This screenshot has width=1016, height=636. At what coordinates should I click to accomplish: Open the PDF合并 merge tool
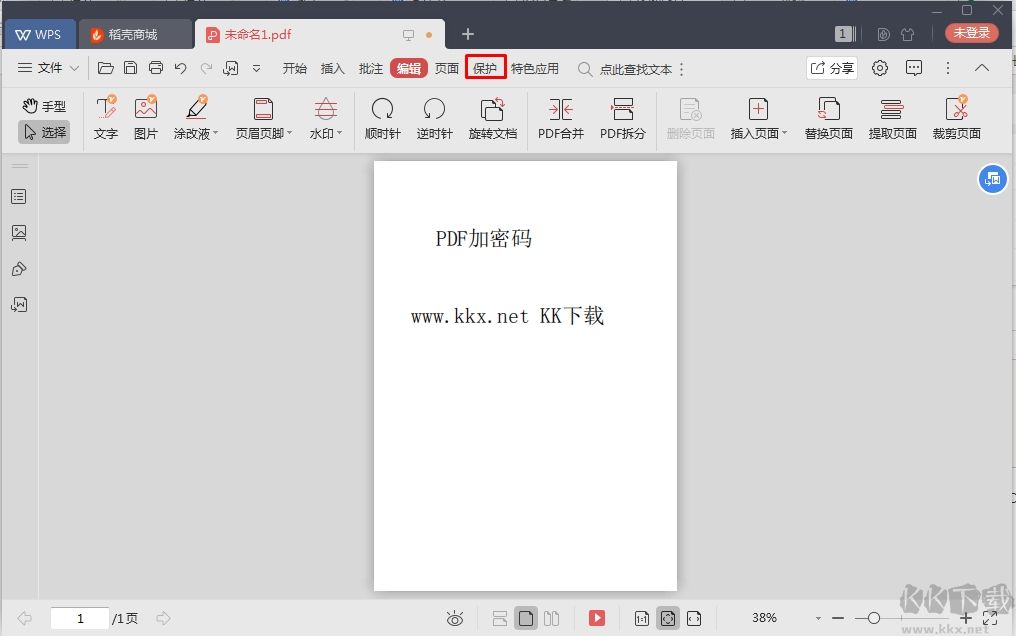pyautogui.click(x=560, y=118)
